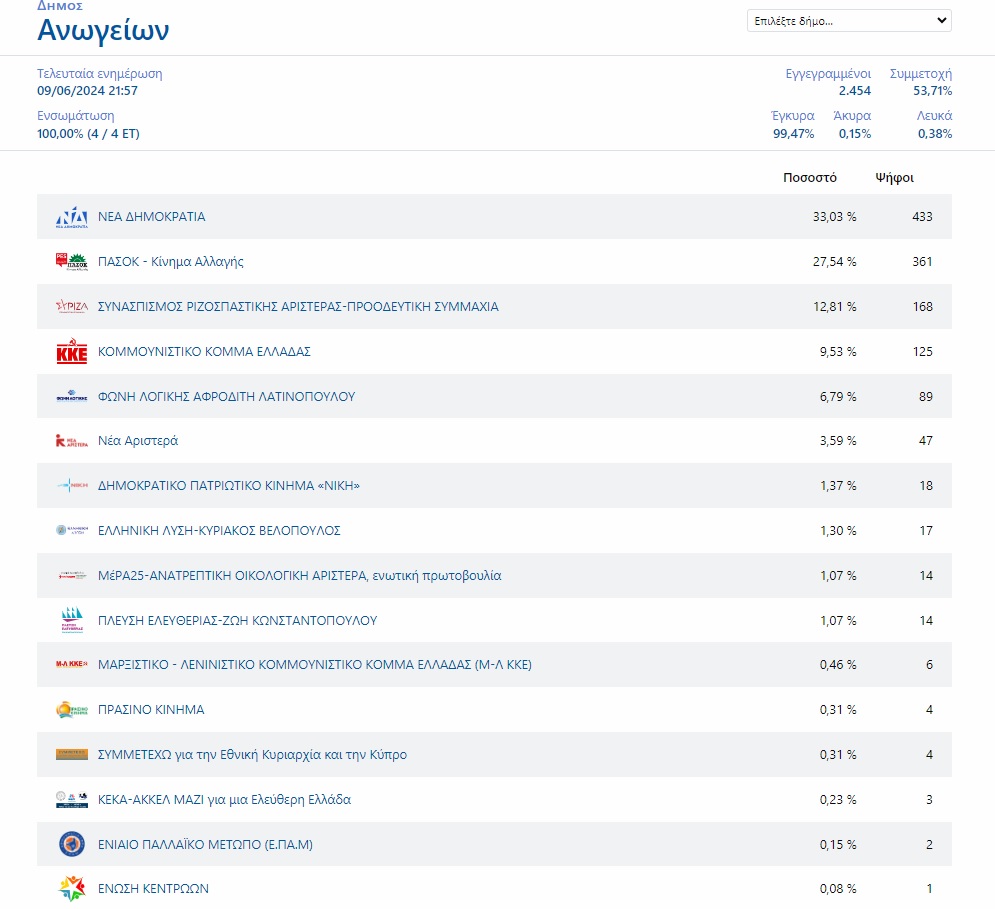The height and width of the screenshot is (909, 995).
Task: Open the municipality selector dropdown
Action: click(849, 20)
